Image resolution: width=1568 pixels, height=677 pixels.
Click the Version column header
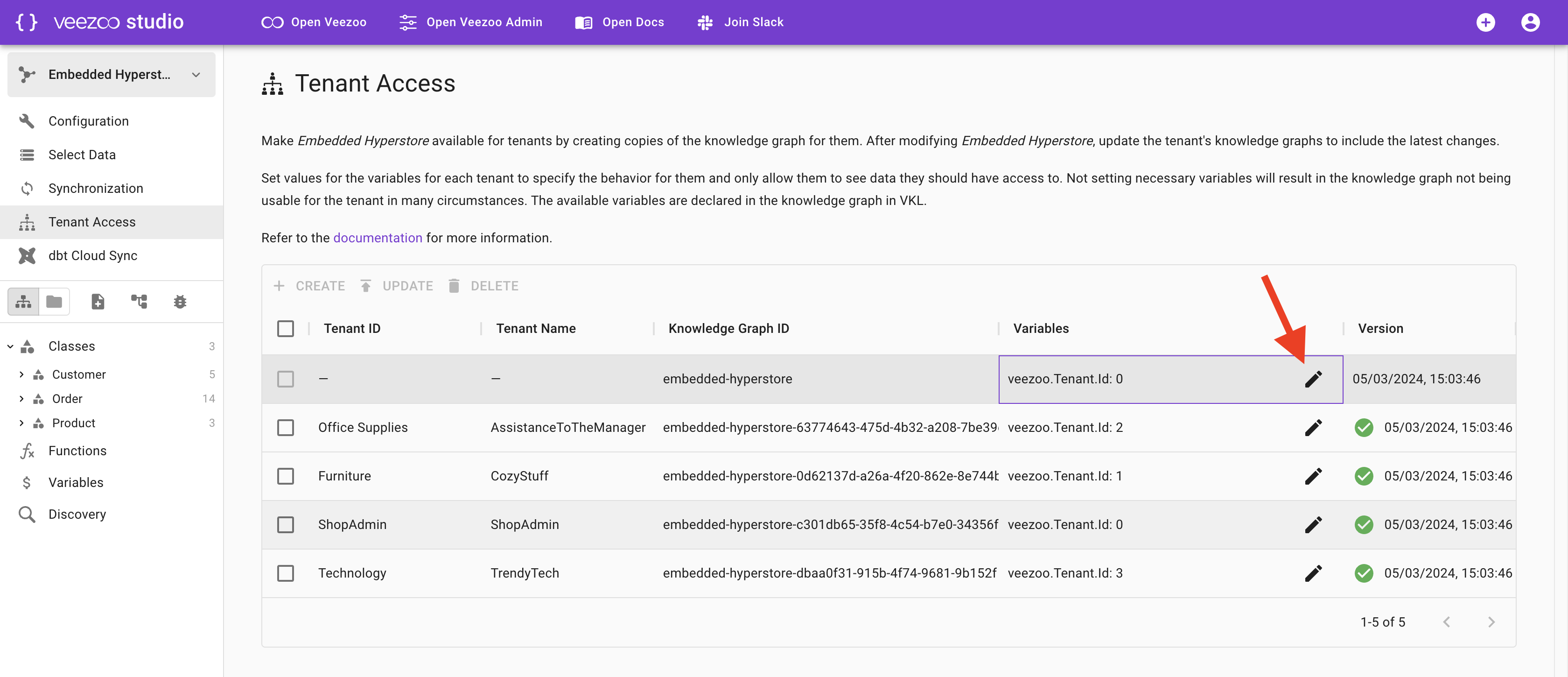coord(1380,329)
